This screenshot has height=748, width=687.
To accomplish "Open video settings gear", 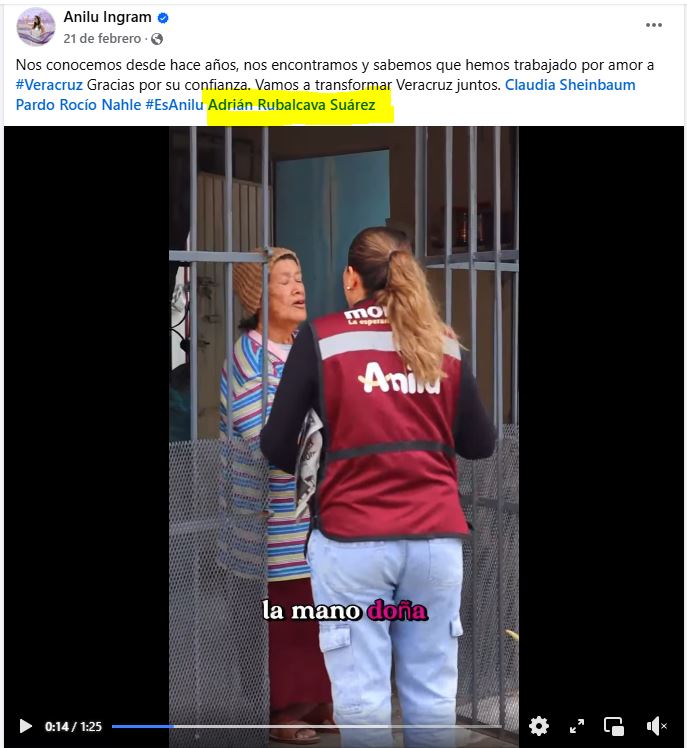I will click(x=539, y=726).
